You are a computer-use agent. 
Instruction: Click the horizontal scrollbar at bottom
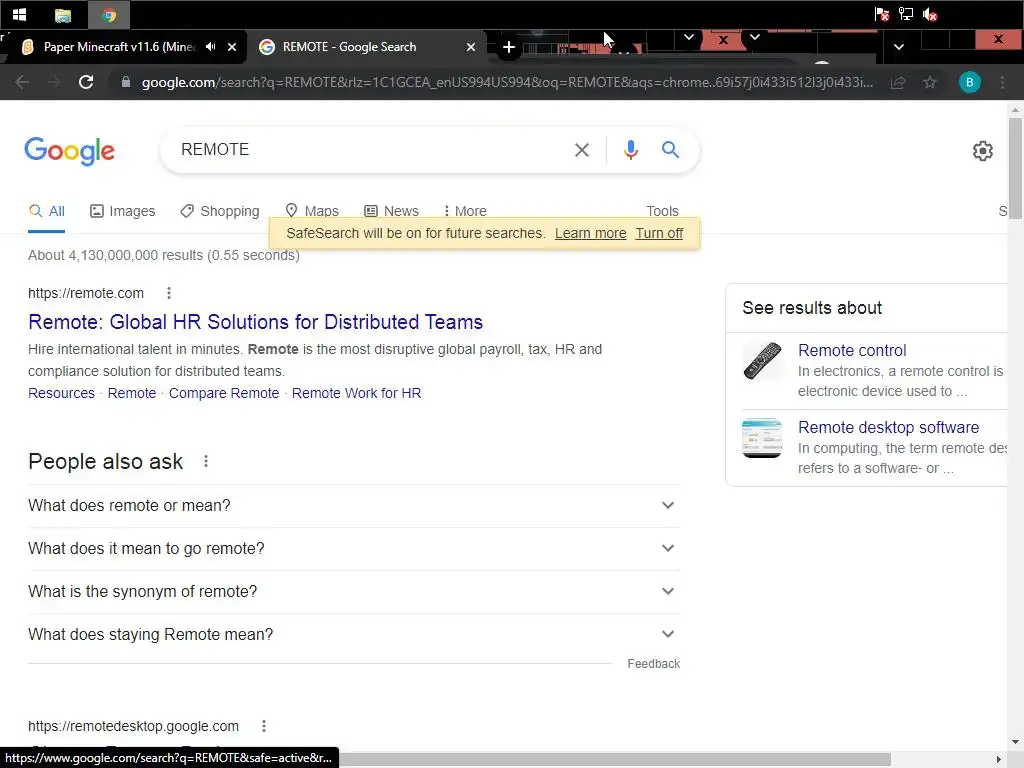614,759
